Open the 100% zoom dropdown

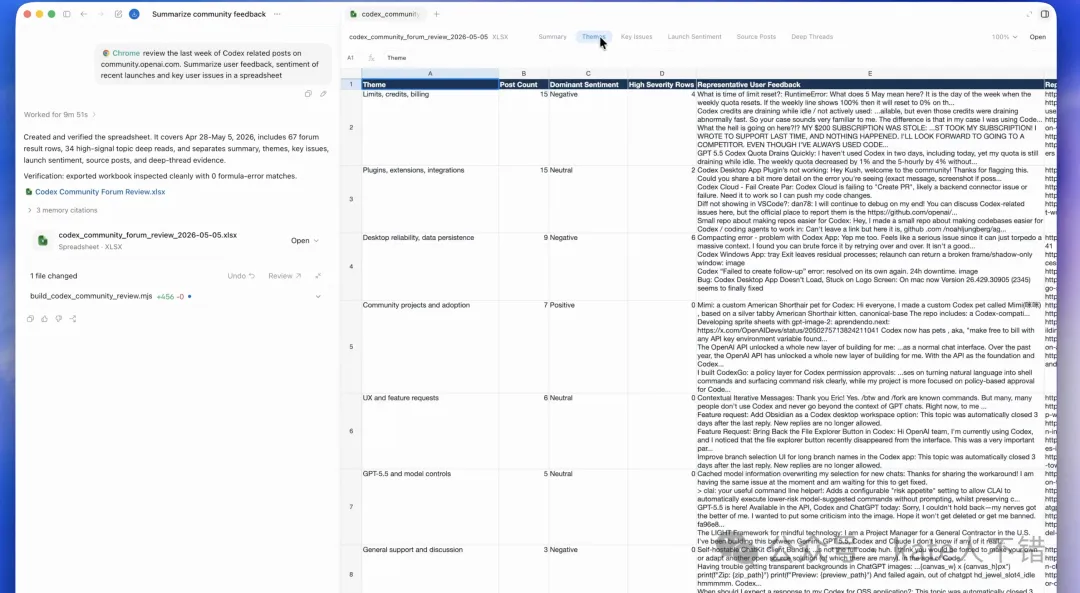[1004, 37]
